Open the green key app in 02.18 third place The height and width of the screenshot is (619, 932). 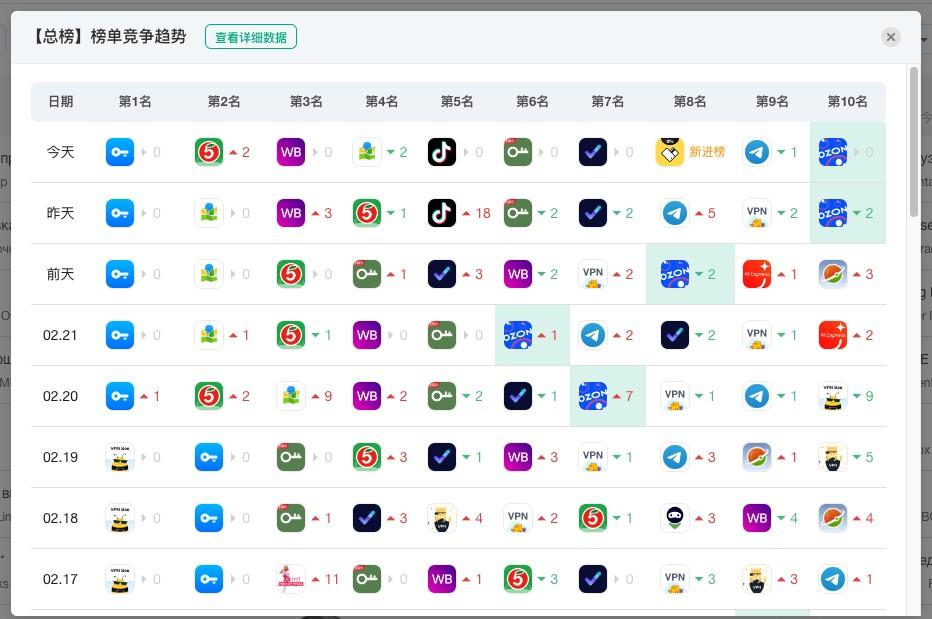pos(291,518)
